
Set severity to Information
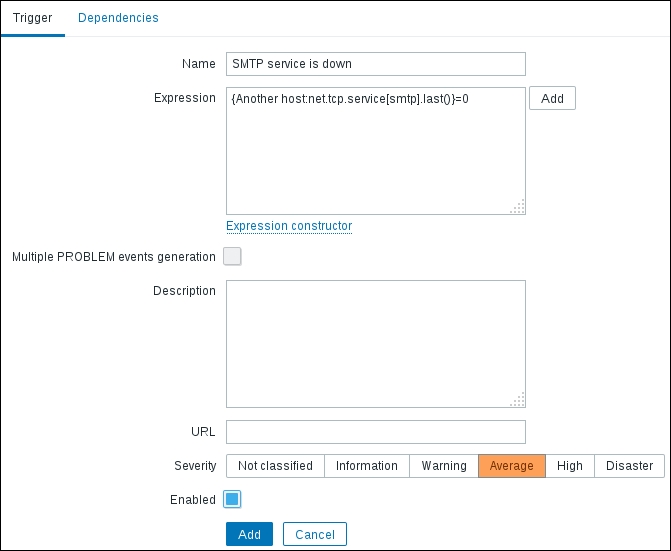pyautogui.click(x=366, y=466)
